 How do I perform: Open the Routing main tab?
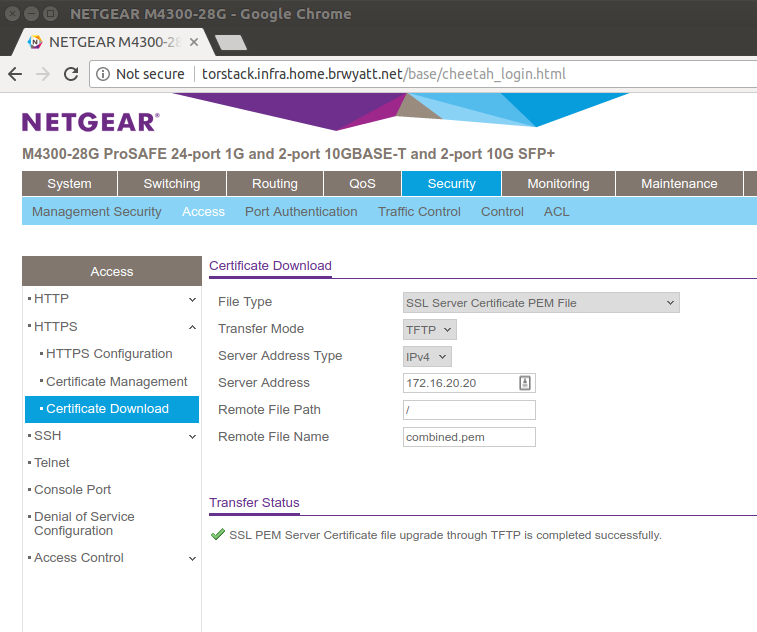275,183
